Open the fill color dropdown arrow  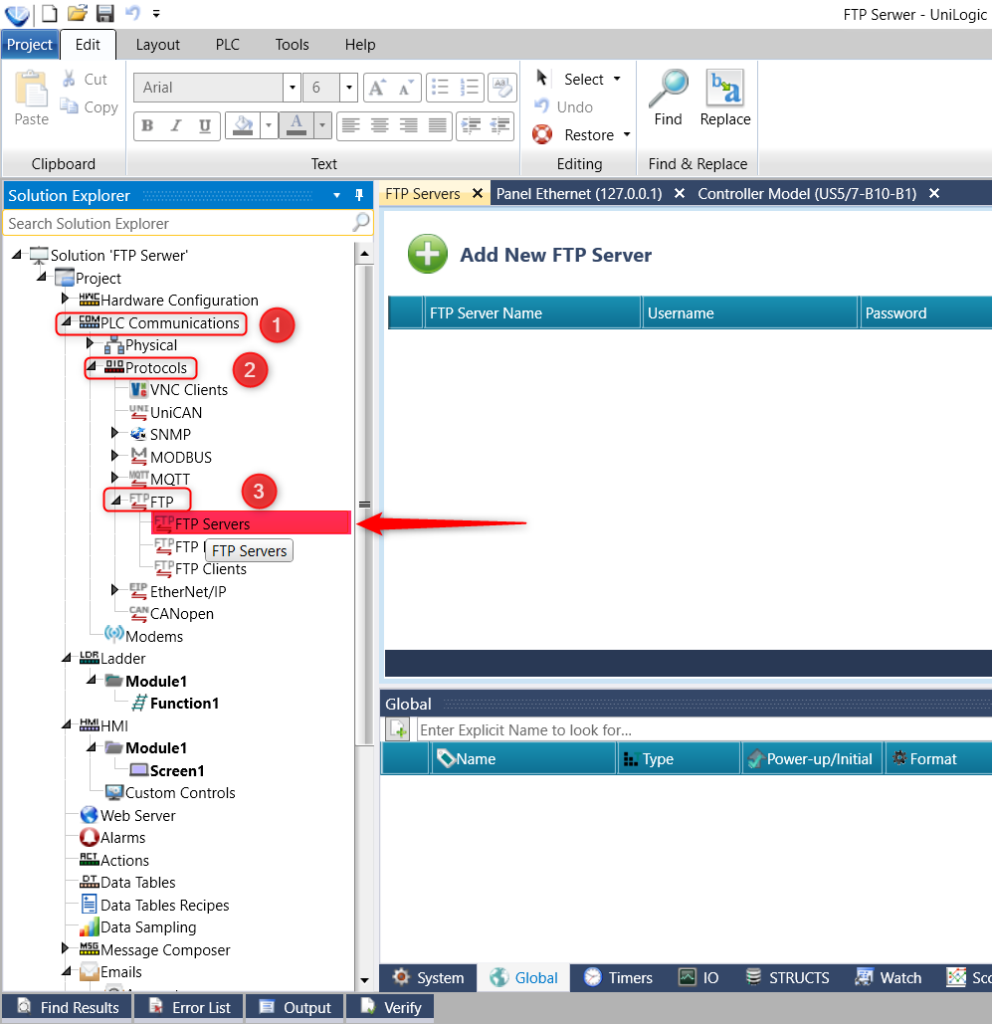coord(268,125)
